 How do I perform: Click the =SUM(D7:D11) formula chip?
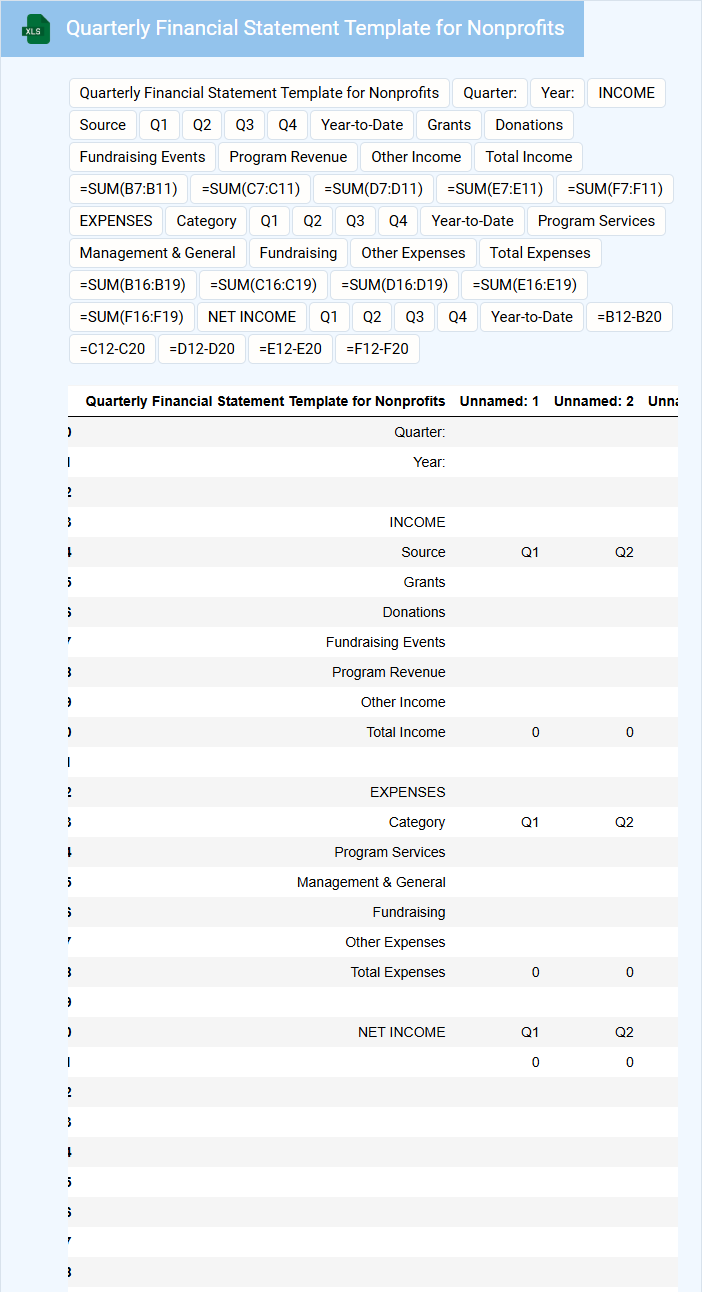pyautogui.click(x=373, y=189)
